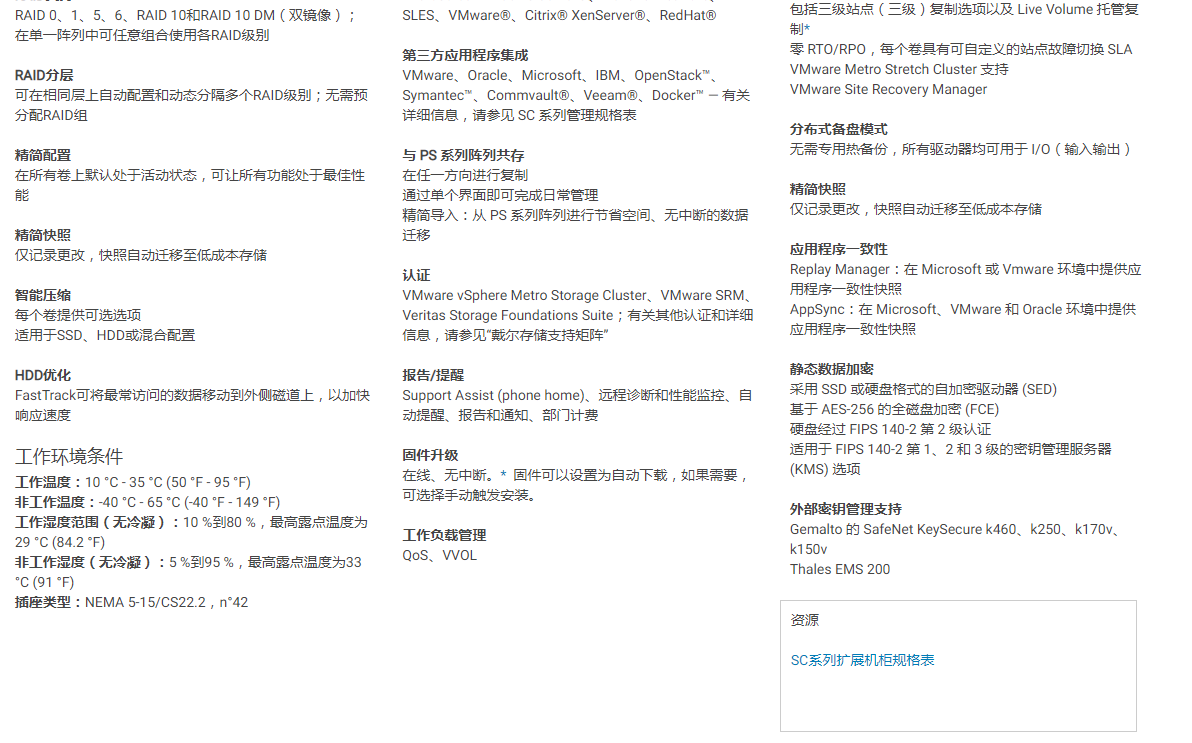This screenshot has width=1192, height=743.
Task: Click the 在任一方向进行复制 line
Action: pyautogui.click(x=465, y=175)
